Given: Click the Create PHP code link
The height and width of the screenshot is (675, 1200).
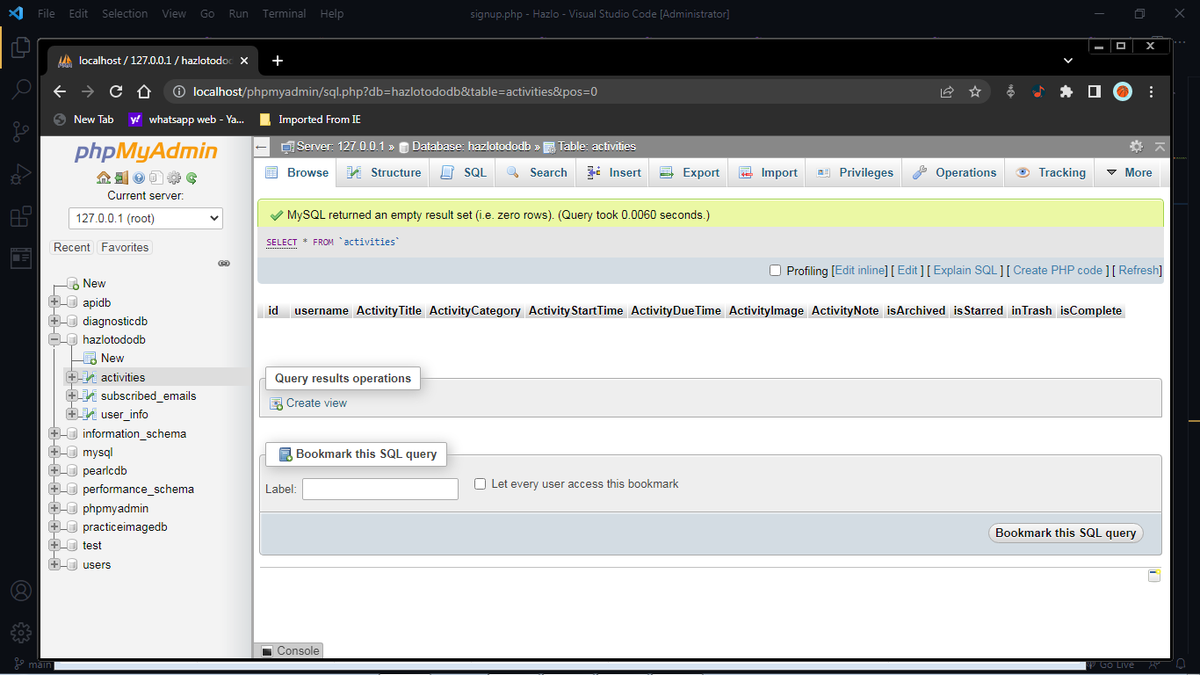Looking at the screenshot, I should pos(1057,270).
